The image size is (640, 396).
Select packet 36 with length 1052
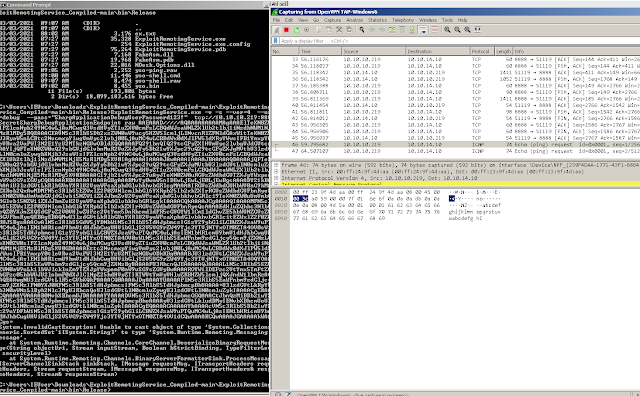tap(456, 79)
